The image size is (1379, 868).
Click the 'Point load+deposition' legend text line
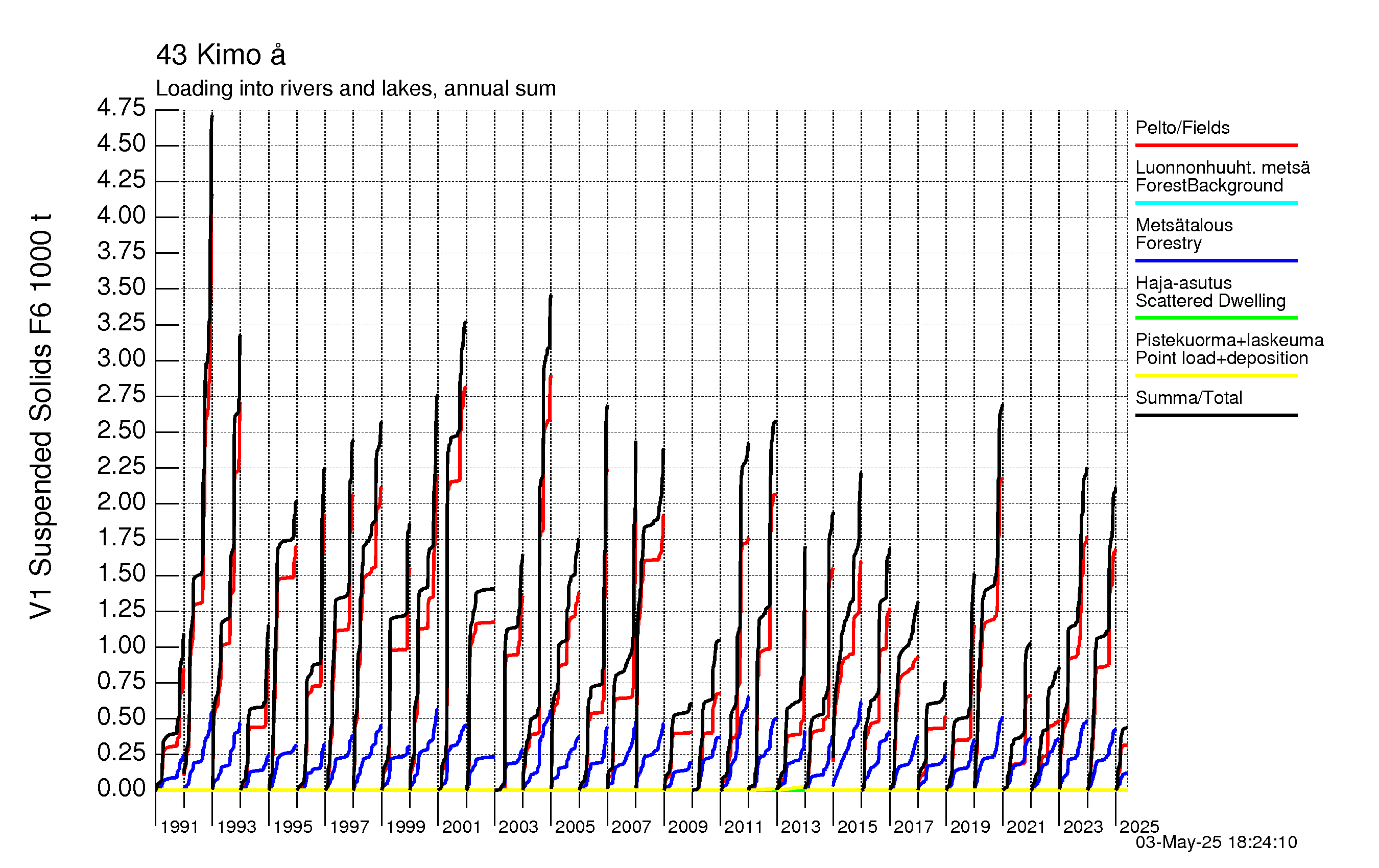(x=1222, y=358)
